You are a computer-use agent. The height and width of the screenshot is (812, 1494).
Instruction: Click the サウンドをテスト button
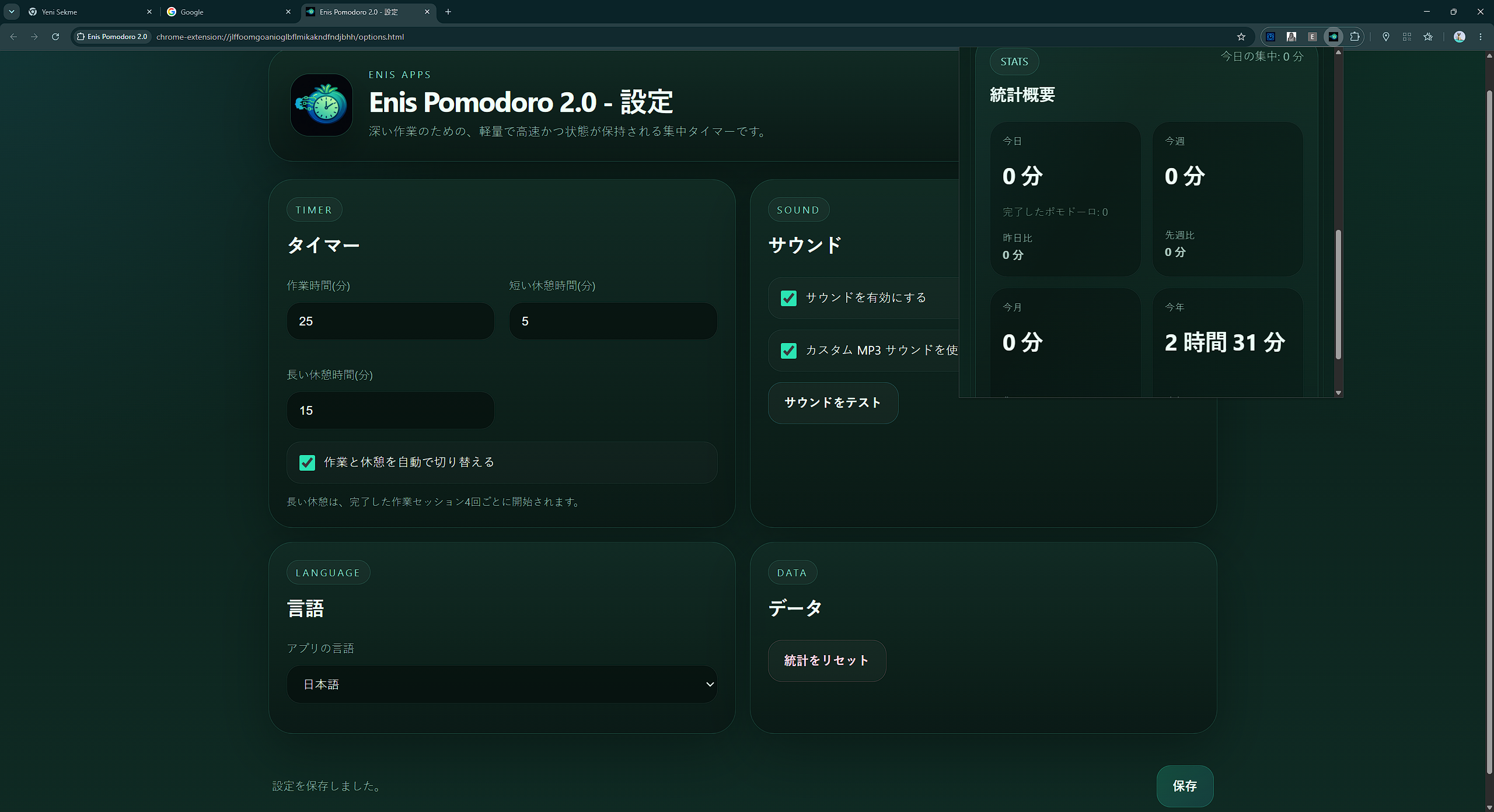click(x=833, y=403)
